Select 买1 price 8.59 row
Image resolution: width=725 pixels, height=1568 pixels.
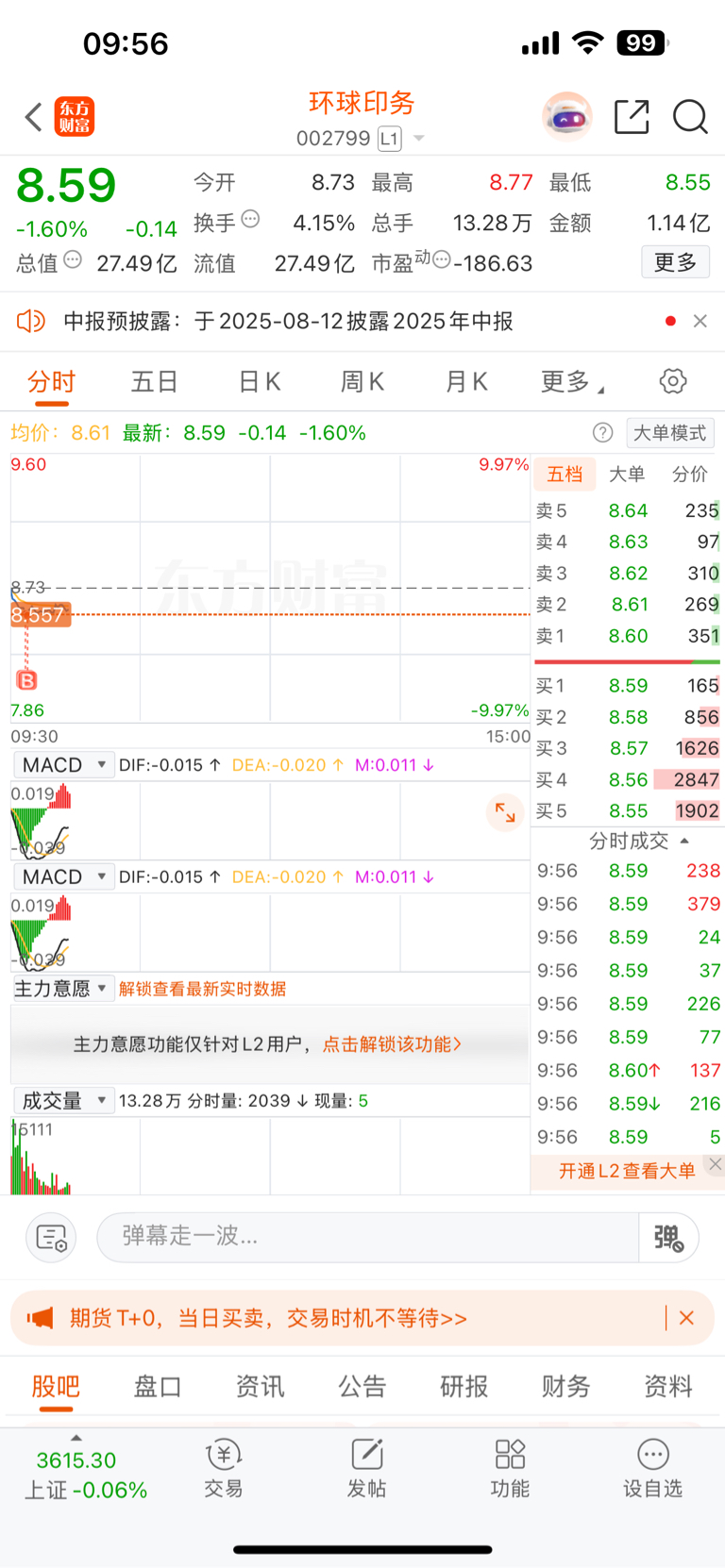[x=628, y=686]
